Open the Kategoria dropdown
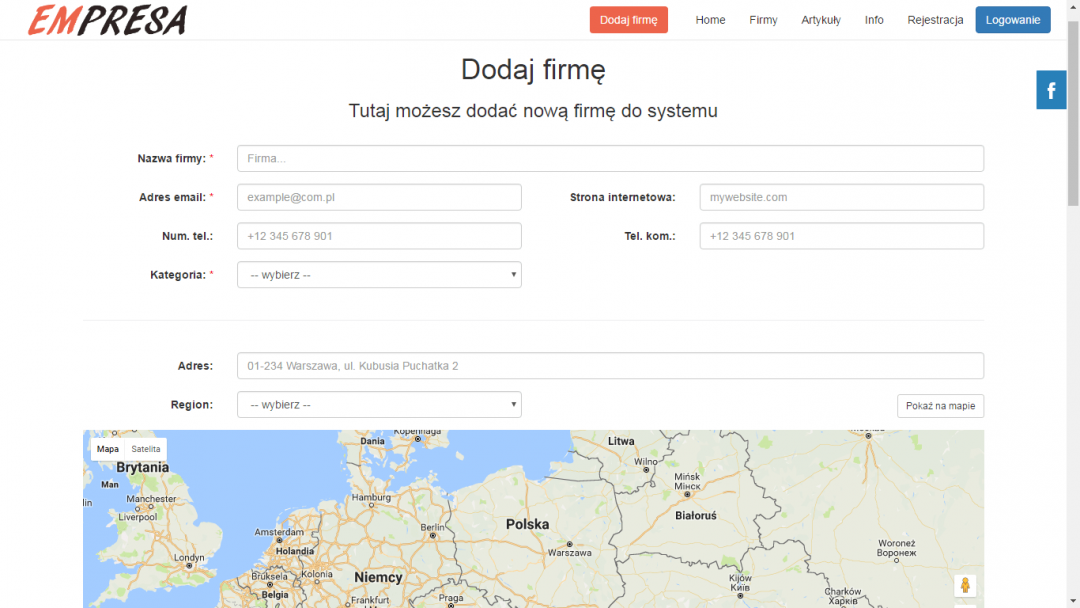Screen dimensions: 1080x608 point(379,275)
